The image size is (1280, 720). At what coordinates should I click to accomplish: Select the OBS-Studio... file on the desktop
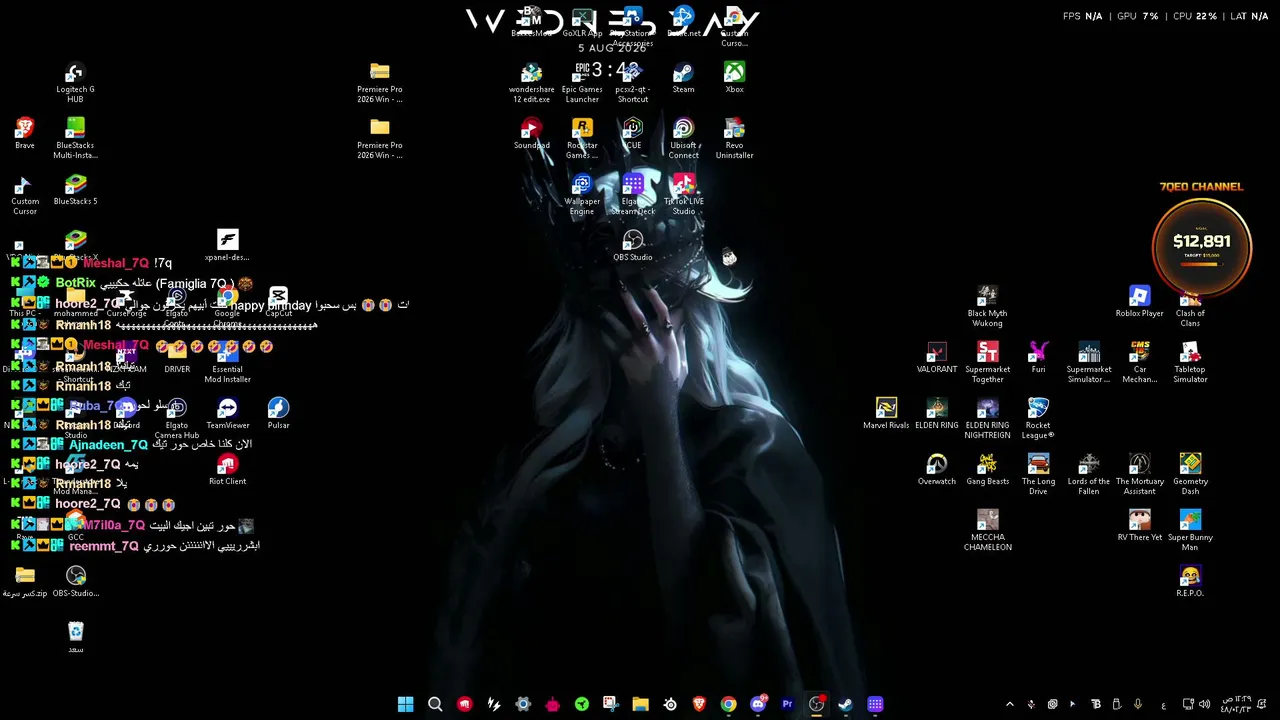[76, 581]
